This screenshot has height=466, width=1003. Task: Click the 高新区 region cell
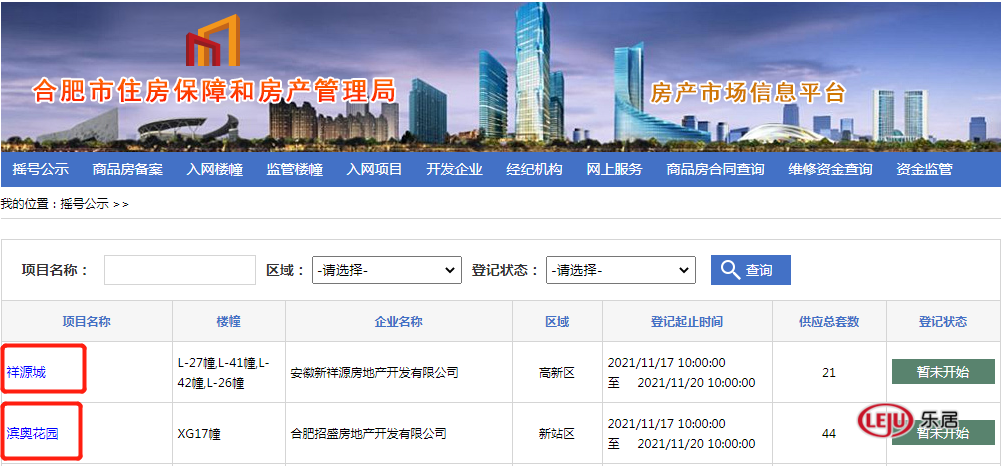pos(557,373)
